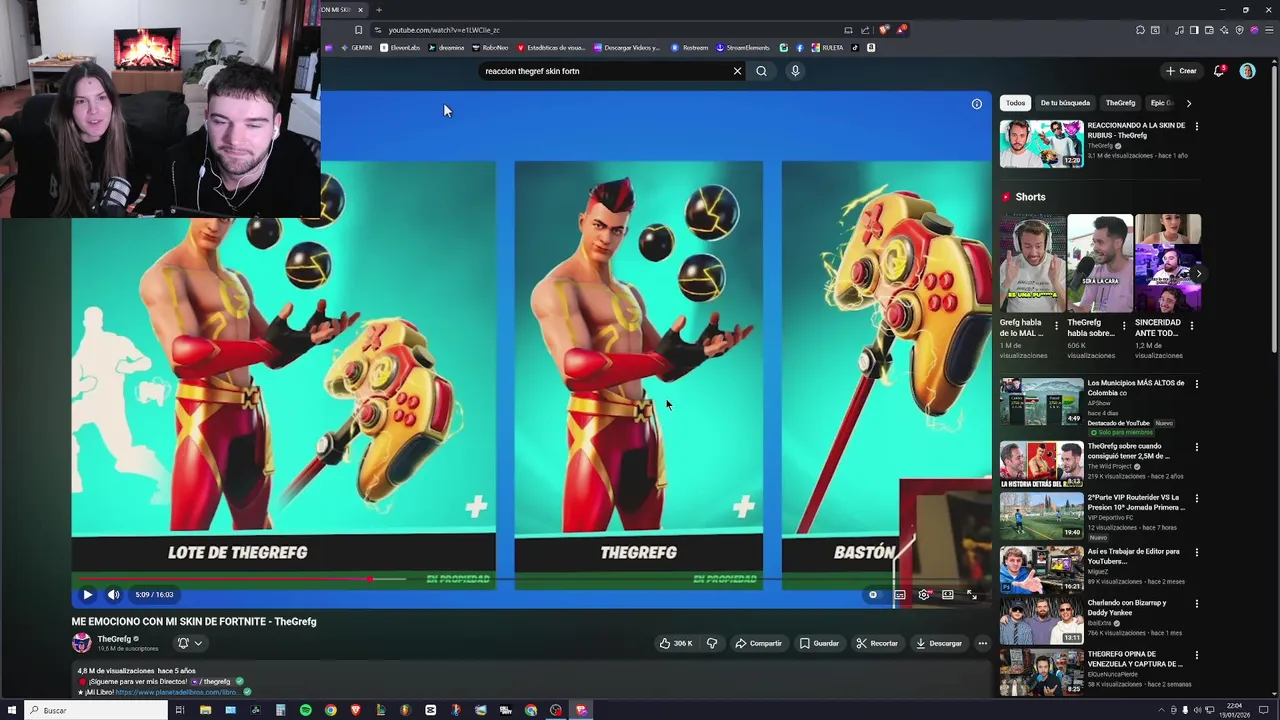1280x720 pixels.
Task: Open Los Municipios MÁS ALTOS de Colombia video
Action: pos(1041,402)
